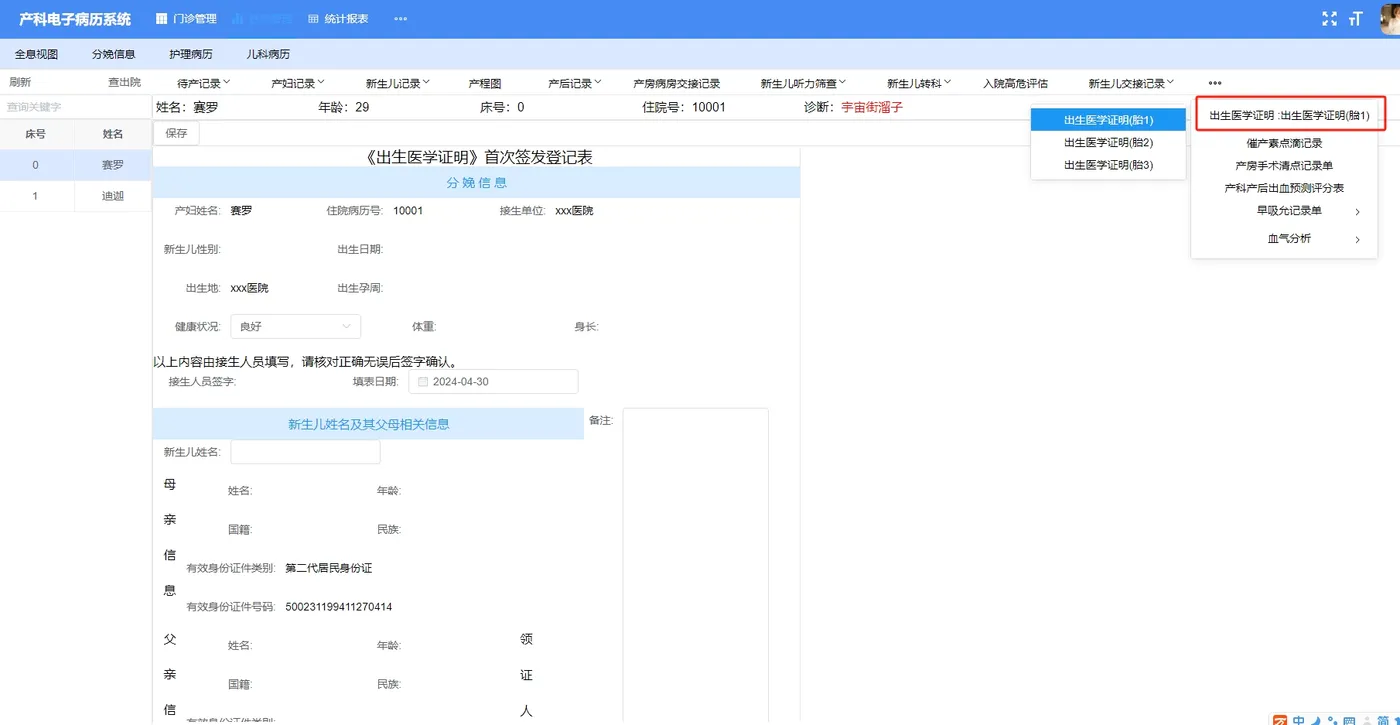
Task: Click the 中 input method icon in tray
Action: pos(1298,720)
